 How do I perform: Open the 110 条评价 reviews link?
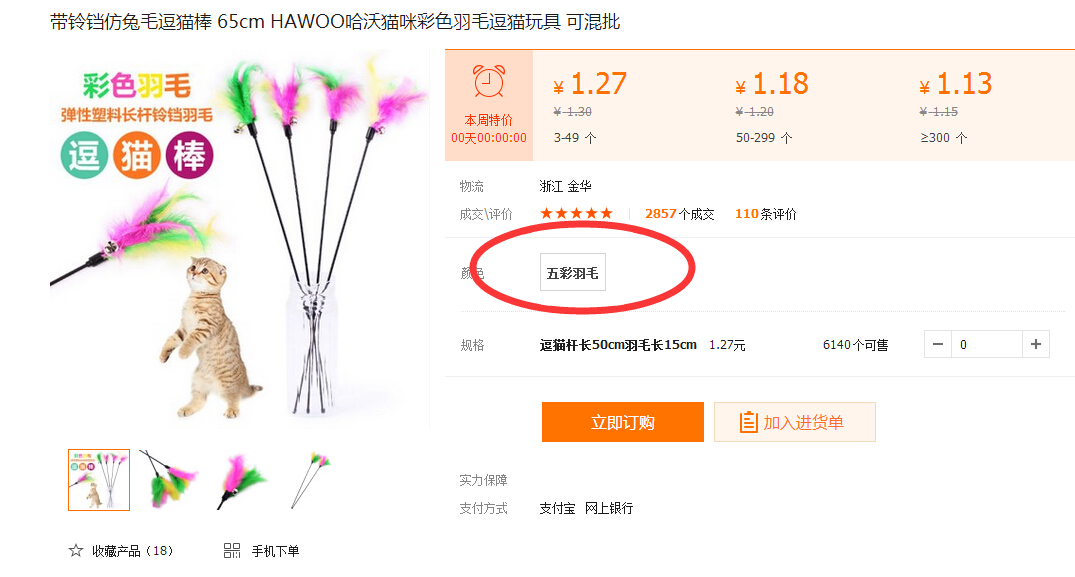[766, 214]
